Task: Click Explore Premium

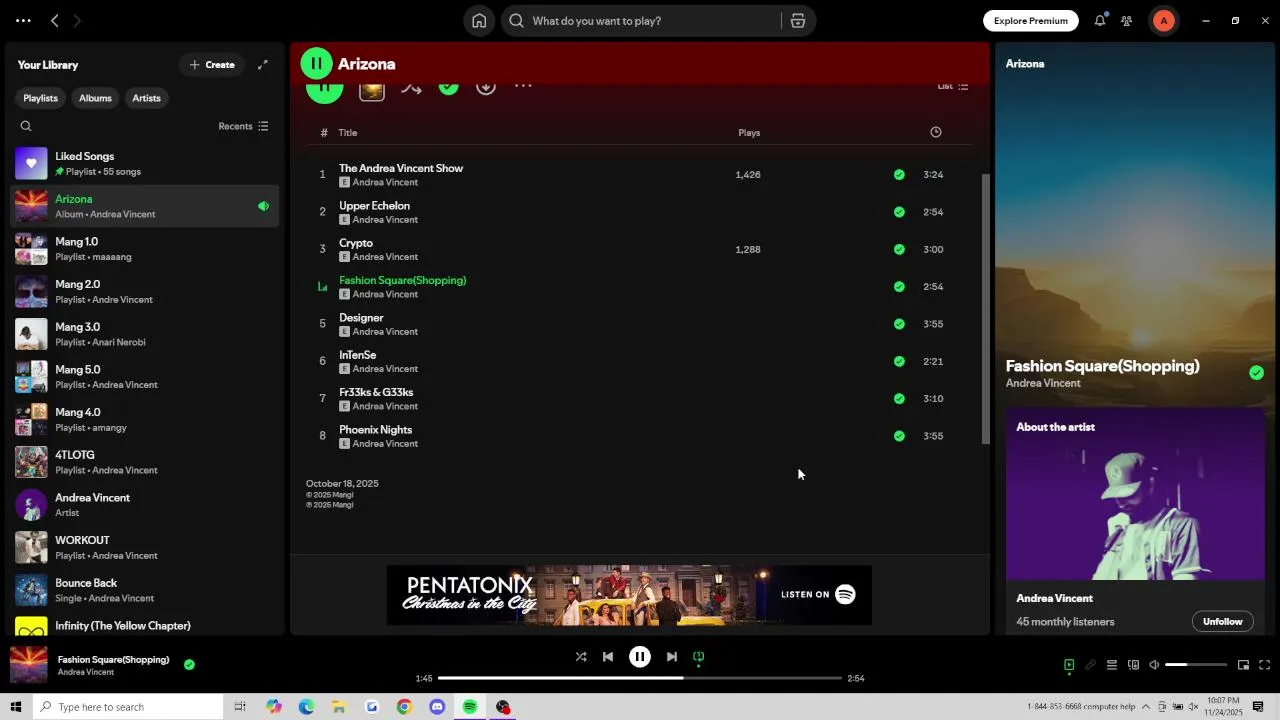Action: 1031,21
